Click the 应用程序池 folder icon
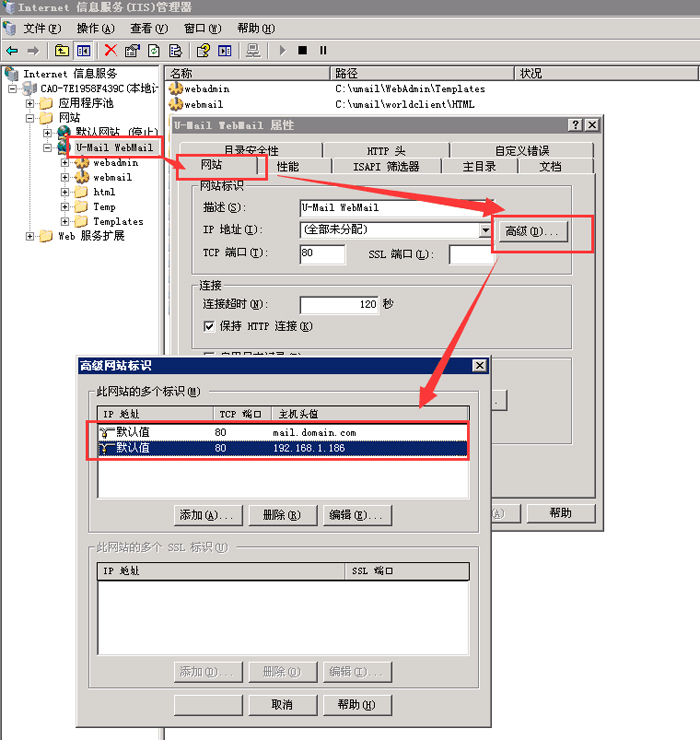Screen dimensions: 700x740 pos(46,103)
